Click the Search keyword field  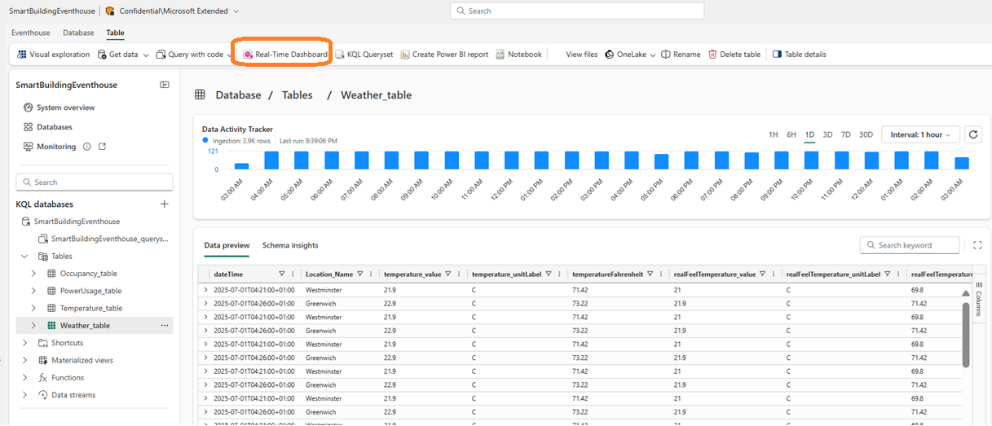910,245
